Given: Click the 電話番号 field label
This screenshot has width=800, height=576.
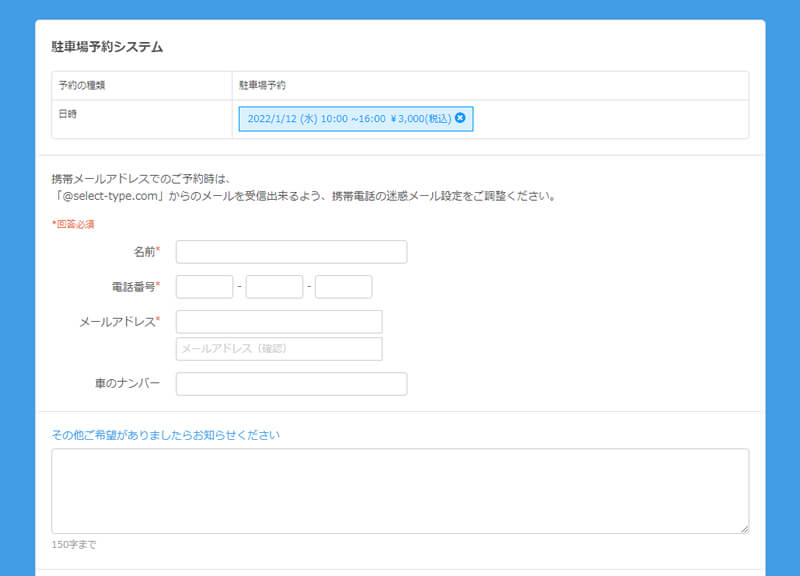Looking at the screenshot, I should (x=133, y=287).
